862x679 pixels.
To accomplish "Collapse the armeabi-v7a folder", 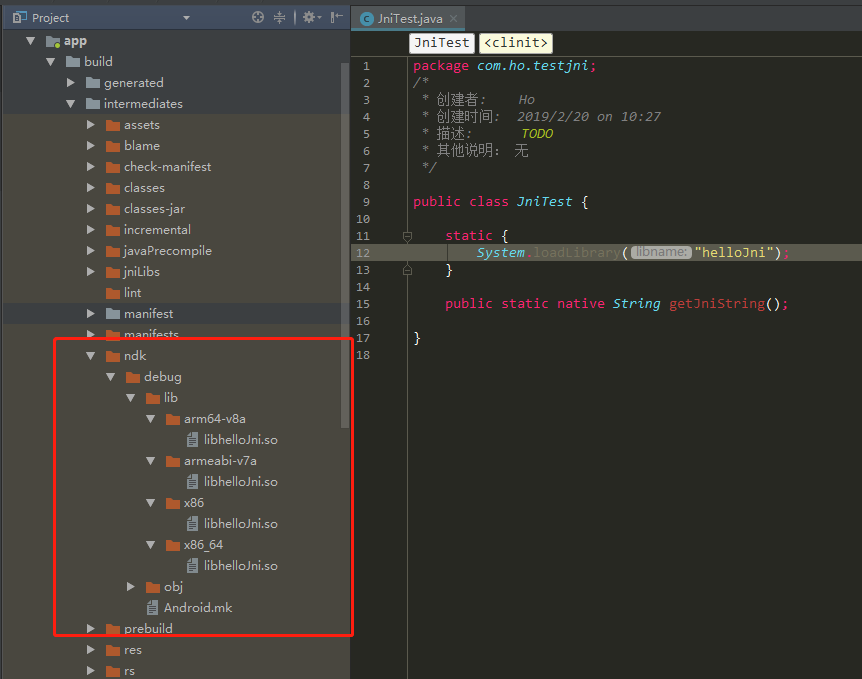I will (x=151, y=461).
